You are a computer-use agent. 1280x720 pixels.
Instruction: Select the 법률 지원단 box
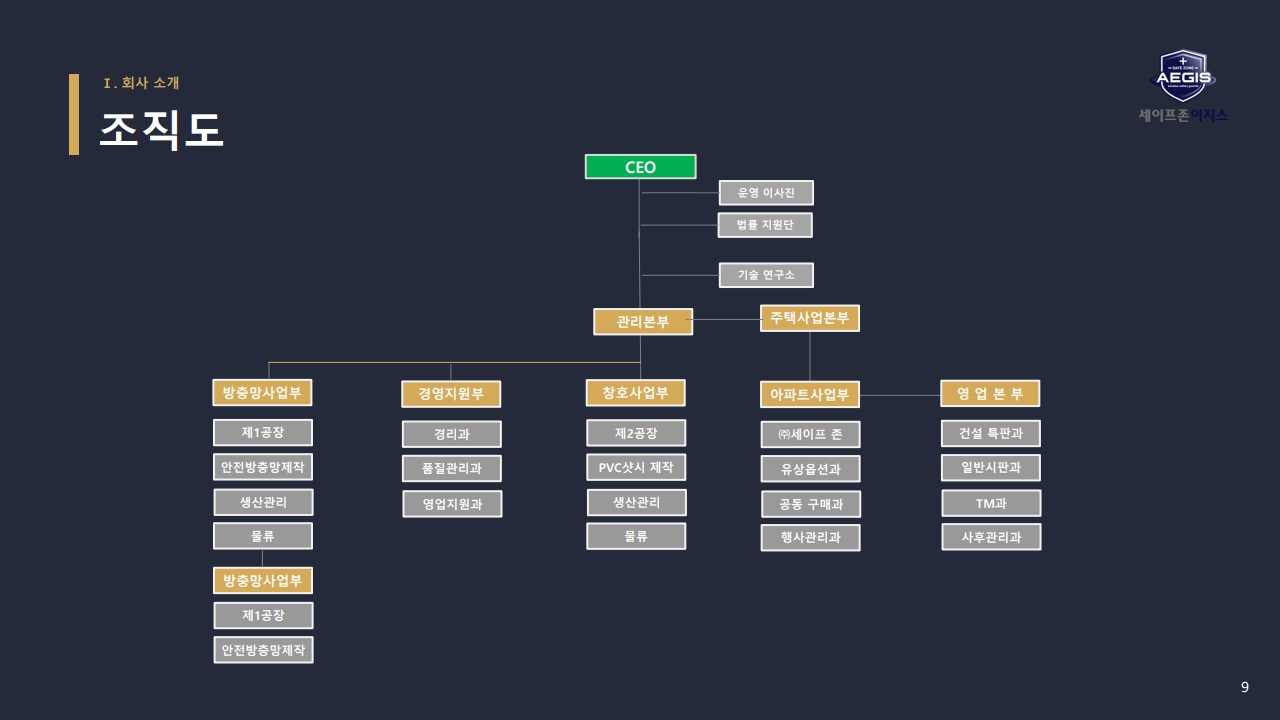tap(765, 225)
